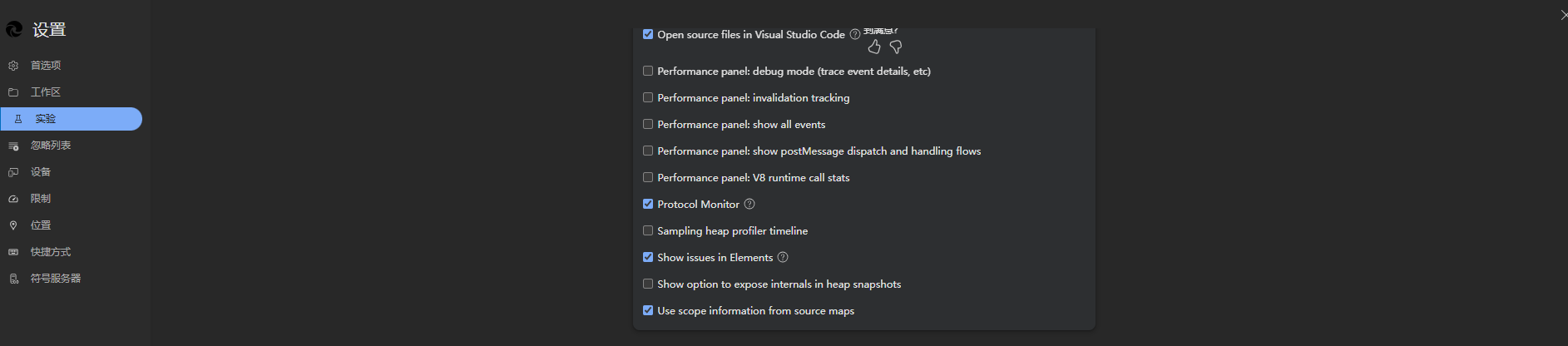This screenshot has width=1568, height=346.
Task: Click the thumbs-up feedback icon
Action: pyautogui.click(x=873, y=47)
